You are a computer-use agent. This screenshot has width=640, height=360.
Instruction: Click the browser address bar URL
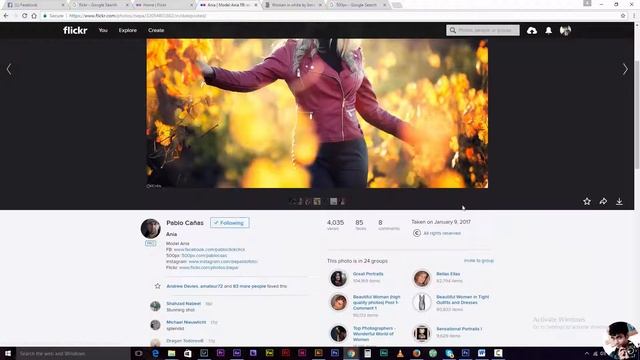point(137,16)
